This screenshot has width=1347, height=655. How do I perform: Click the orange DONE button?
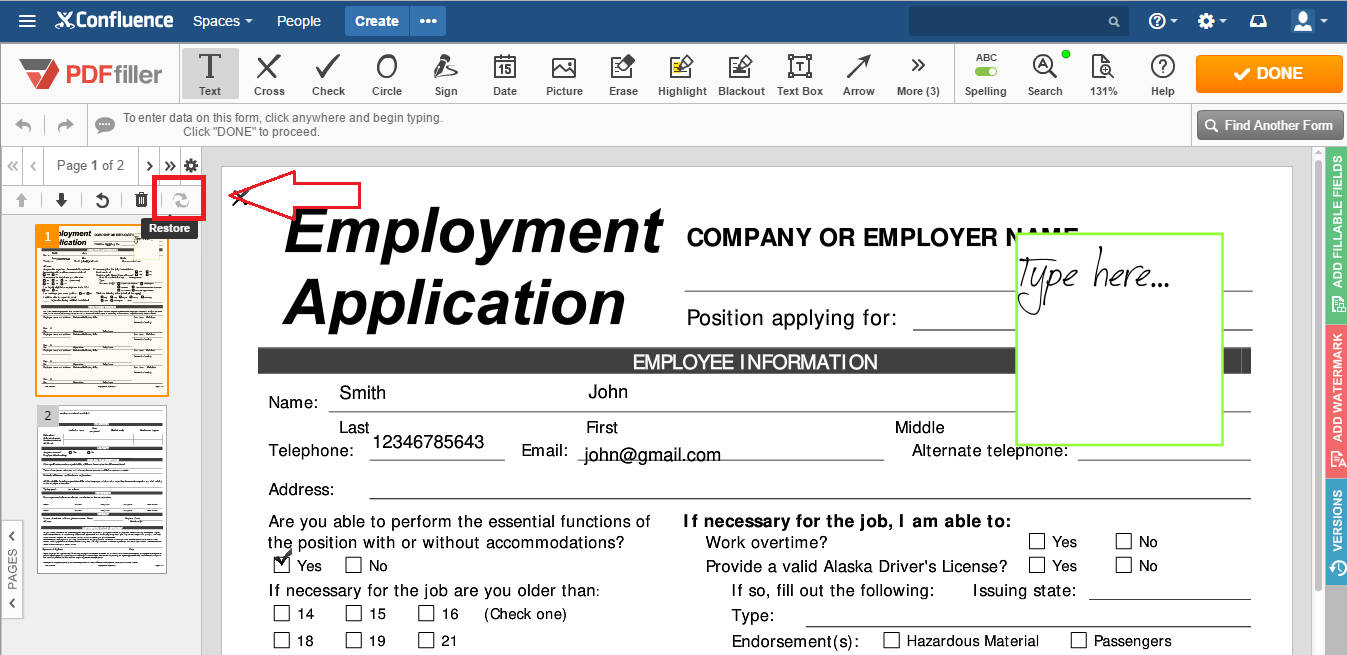[1269, 73]
